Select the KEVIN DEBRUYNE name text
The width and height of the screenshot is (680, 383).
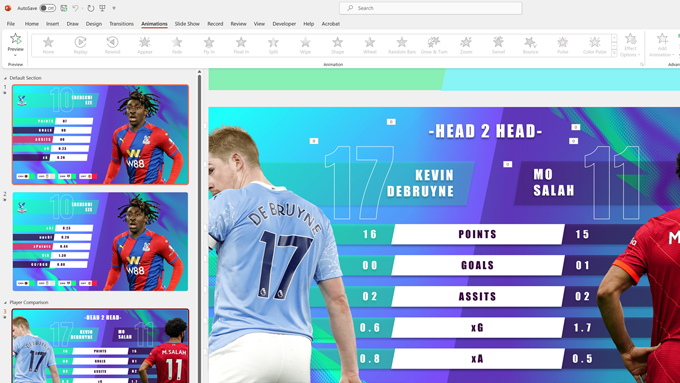[x=420, y=183]
